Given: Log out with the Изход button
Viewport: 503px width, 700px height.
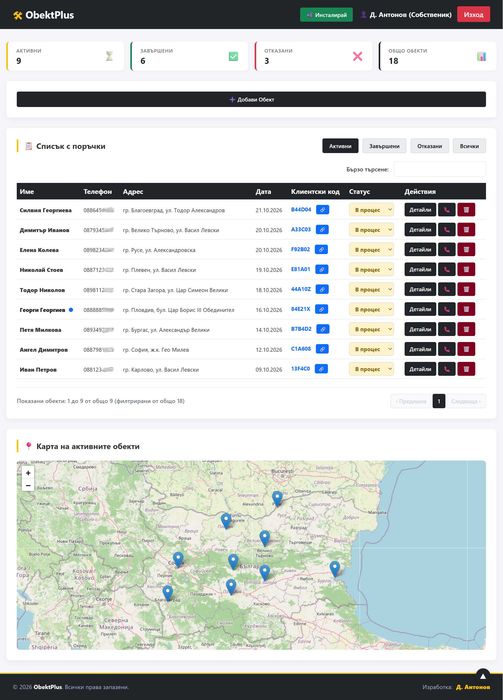Looking at the screenshot, I should [474, 15].
